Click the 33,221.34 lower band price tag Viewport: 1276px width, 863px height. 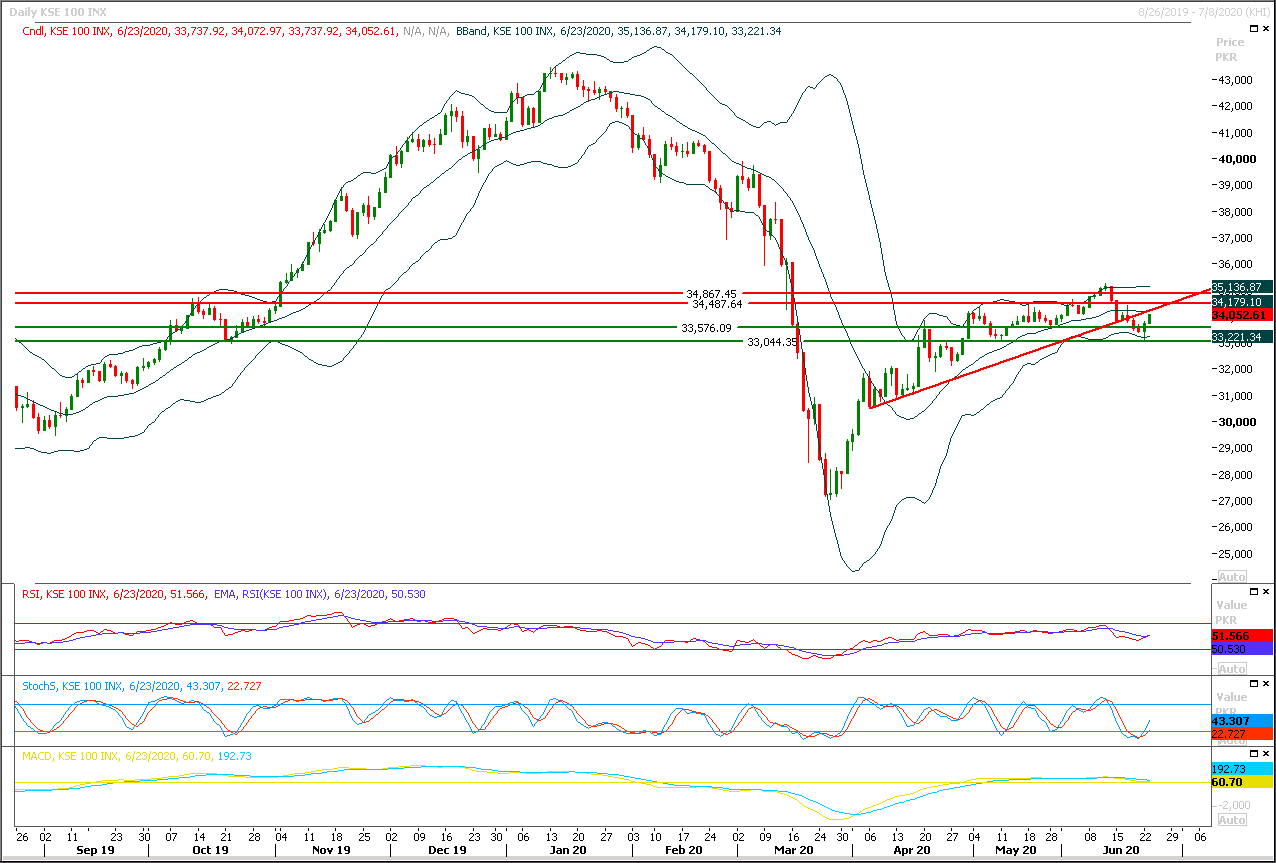click(x=1241, y=337)
